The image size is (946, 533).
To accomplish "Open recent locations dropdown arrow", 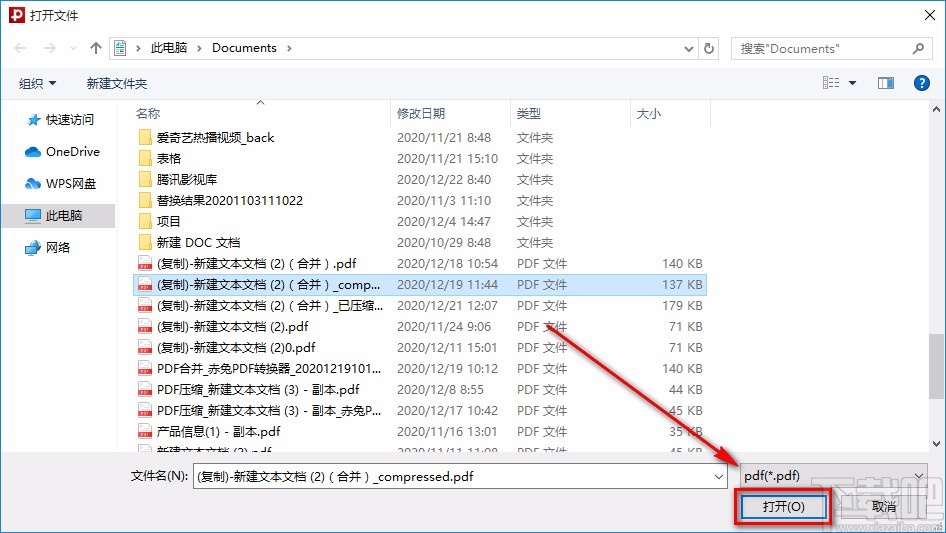I will point(73,48).
